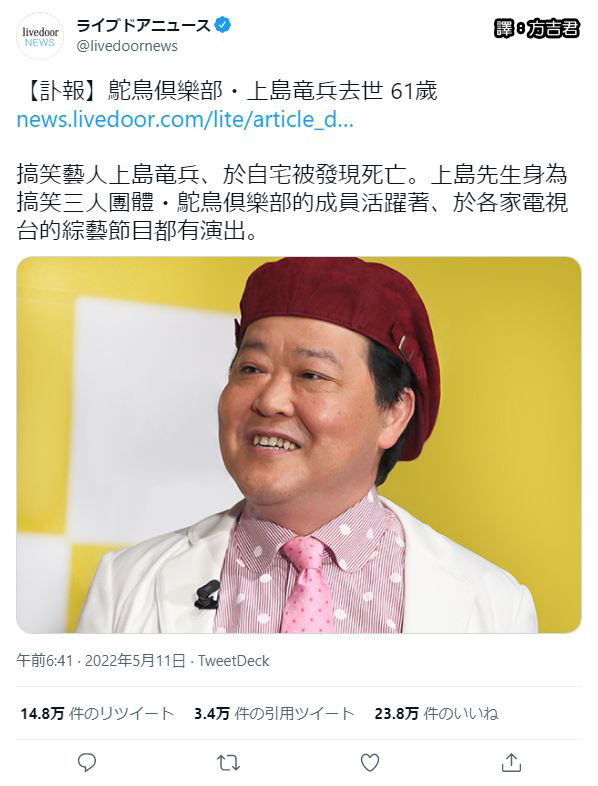The width and height of the screenshot is (598, 786).
Task: Enlarge the photo of man in red beret
Action: [299, 445]
